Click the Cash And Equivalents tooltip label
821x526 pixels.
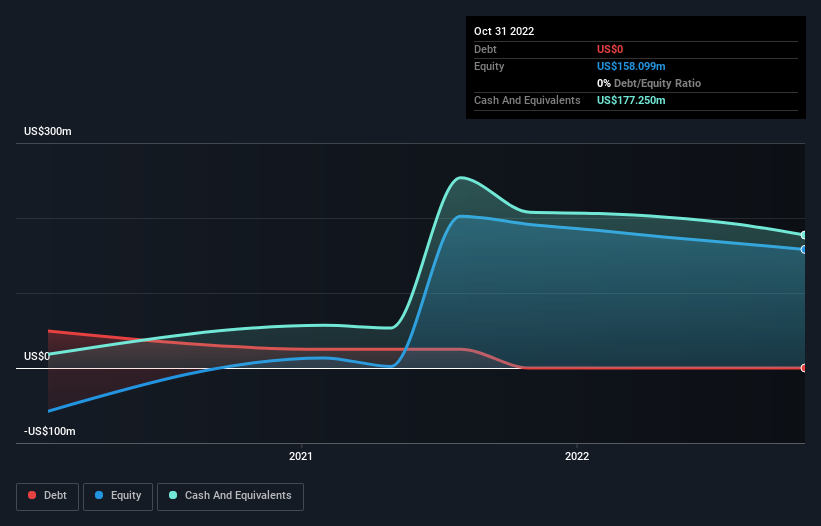(x=527, y=100)
